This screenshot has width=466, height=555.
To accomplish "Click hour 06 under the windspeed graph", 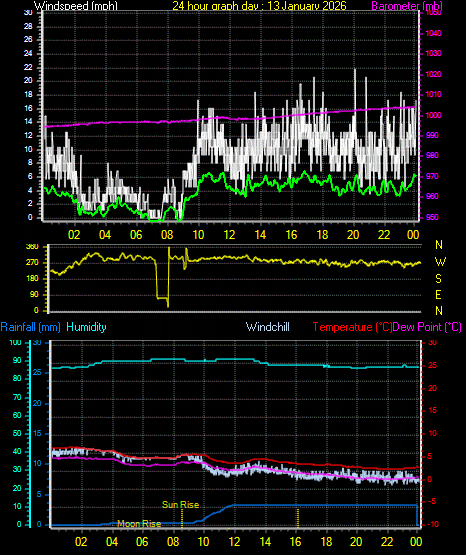I will [136, 234].
